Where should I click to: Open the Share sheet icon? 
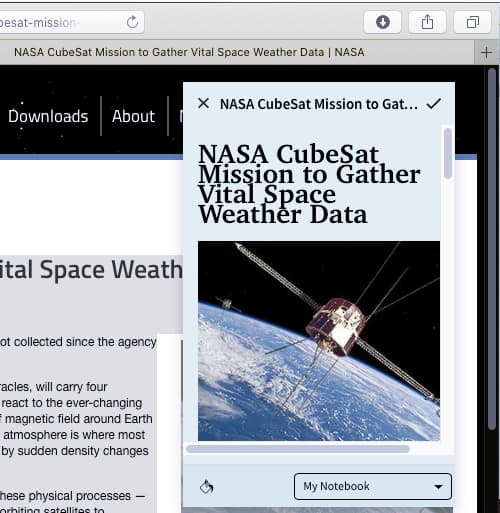tap(427, 22)
